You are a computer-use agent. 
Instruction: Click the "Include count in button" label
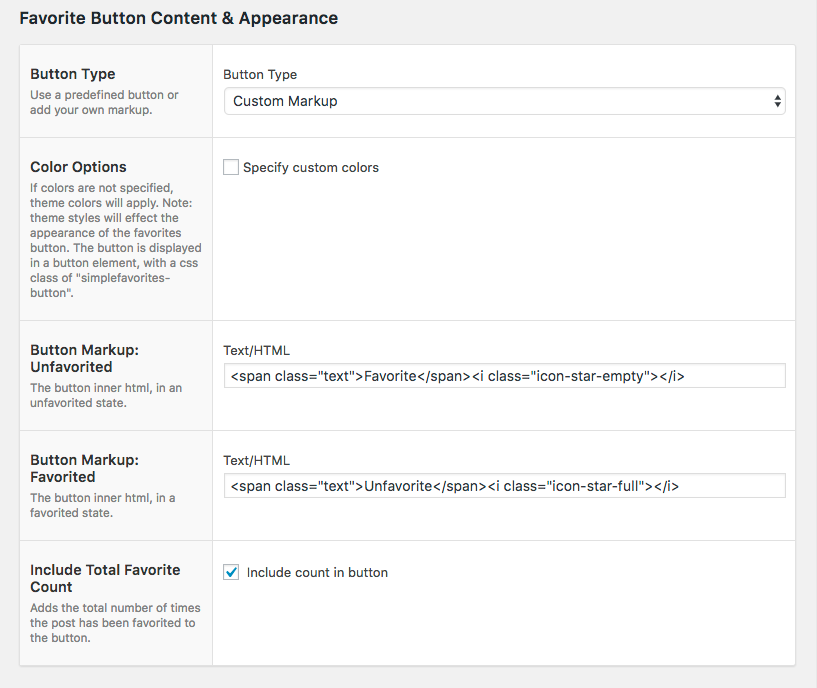pos(317,573)
